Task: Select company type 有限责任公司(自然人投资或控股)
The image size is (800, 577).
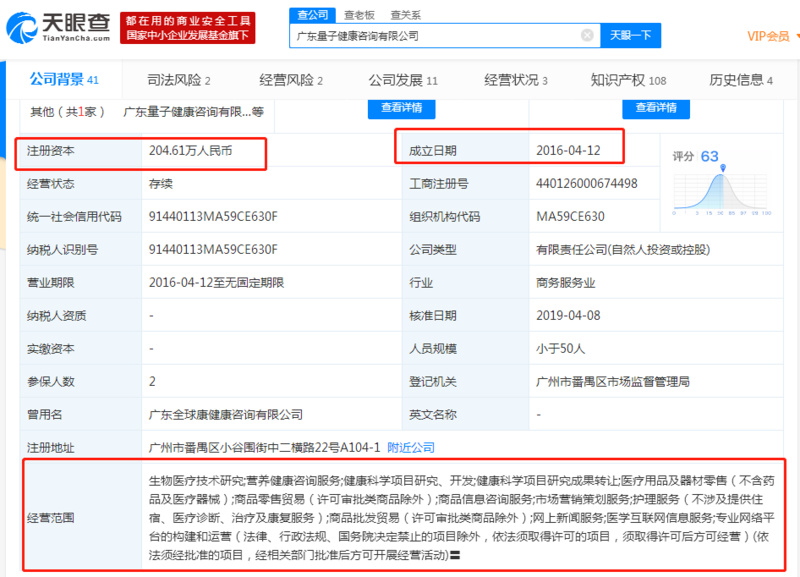Action: click(622, 249)
